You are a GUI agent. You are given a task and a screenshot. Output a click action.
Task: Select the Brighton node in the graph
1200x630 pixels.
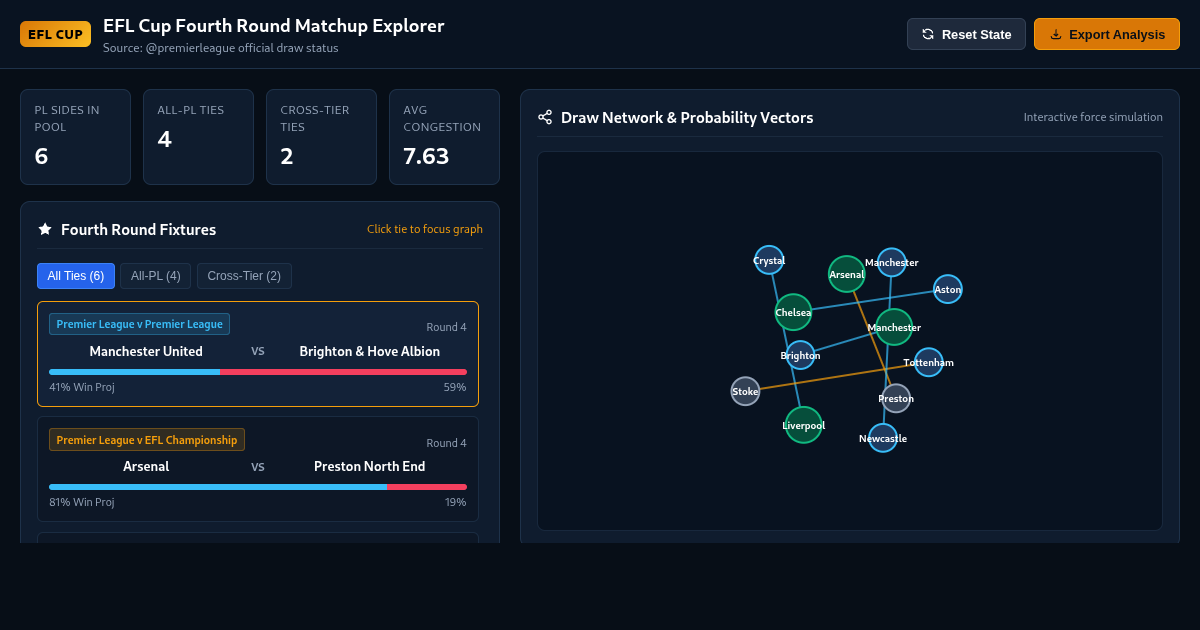801,355
